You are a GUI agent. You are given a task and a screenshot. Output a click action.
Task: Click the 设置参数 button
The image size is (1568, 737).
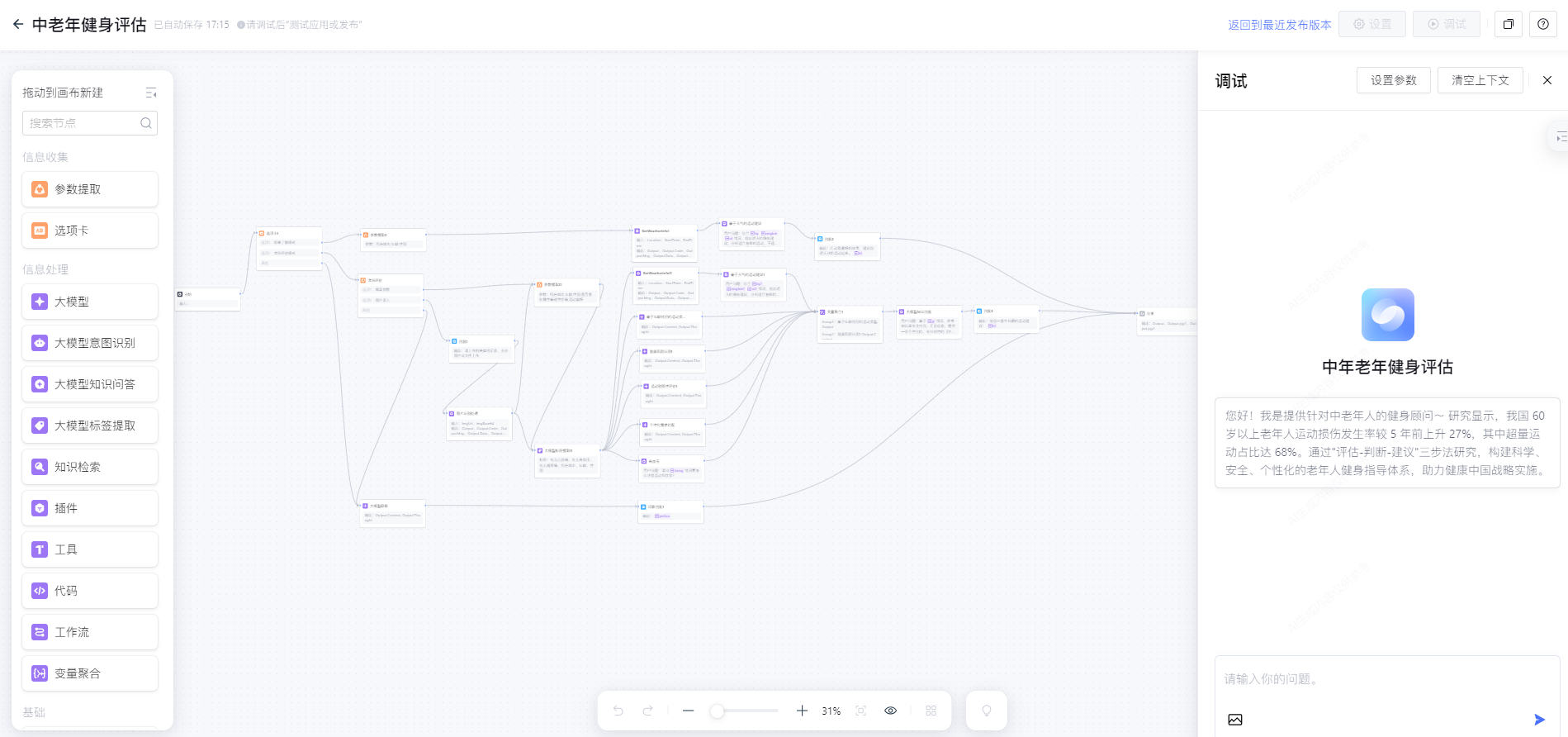(x=1393, y=80)
